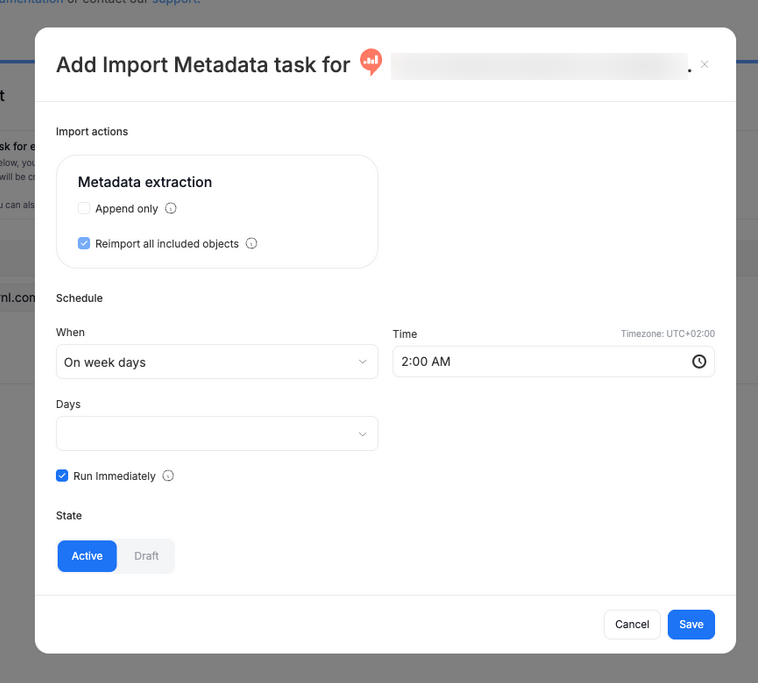Cancel the import task dialog

pos(632,625)
